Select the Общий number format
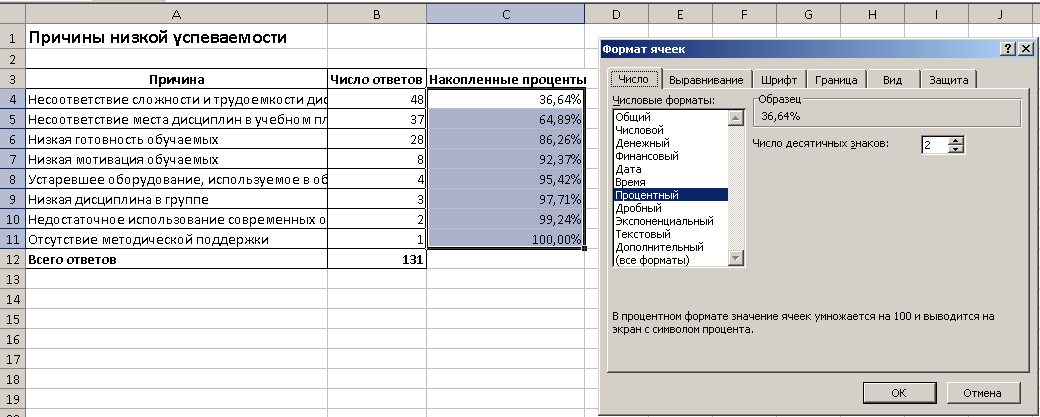Viewport: 1040px width, 417px height. (671, 117)
